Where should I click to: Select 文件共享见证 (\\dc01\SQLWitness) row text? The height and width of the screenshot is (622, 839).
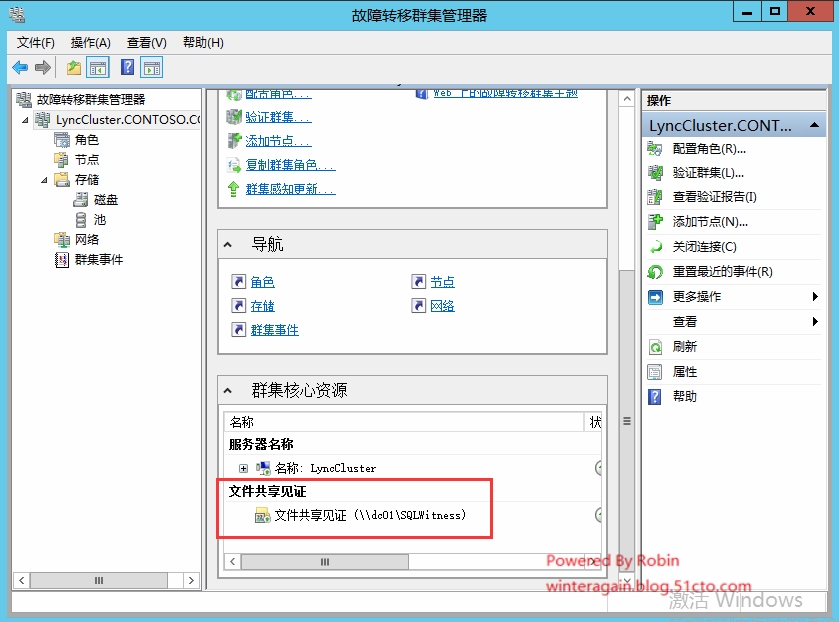(370, 515)
